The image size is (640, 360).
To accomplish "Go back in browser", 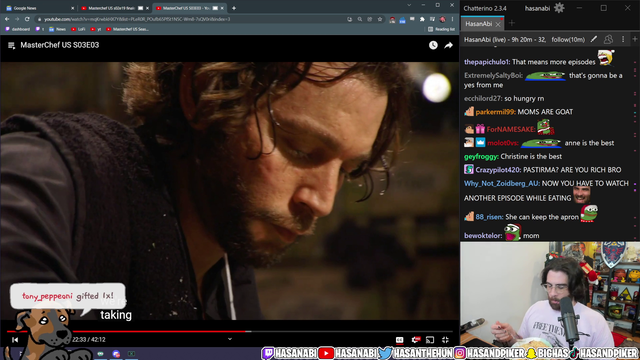I will (7, 19).
